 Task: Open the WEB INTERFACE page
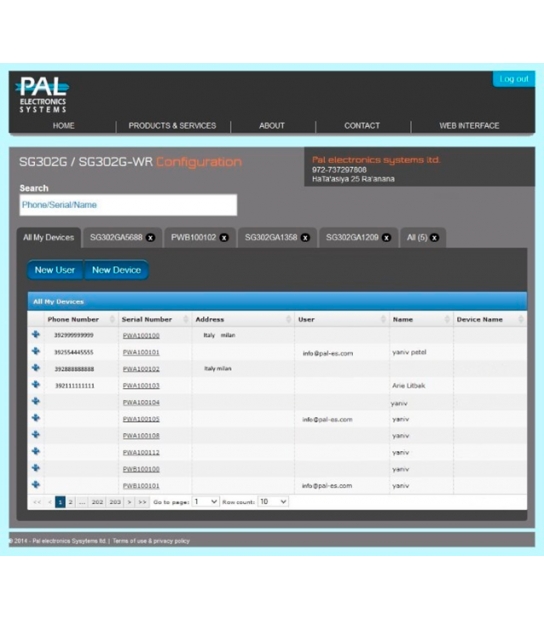[469, 126]
